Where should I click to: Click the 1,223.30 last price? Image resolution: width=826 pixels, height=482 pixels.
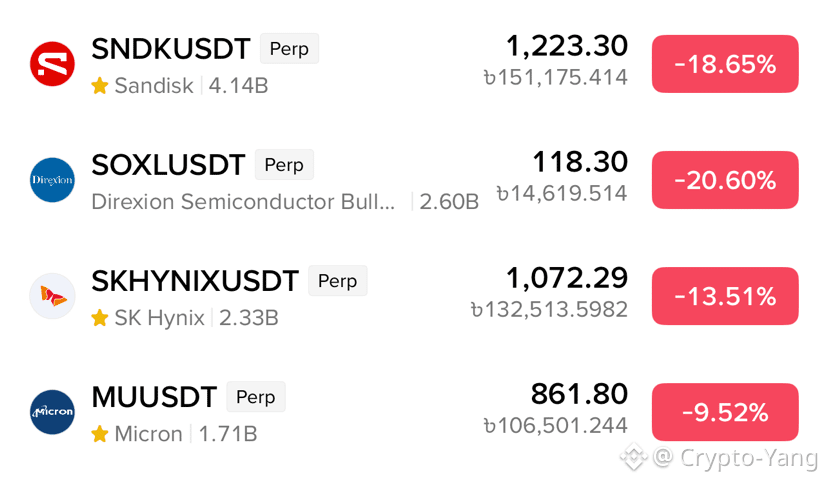point(567,46)
